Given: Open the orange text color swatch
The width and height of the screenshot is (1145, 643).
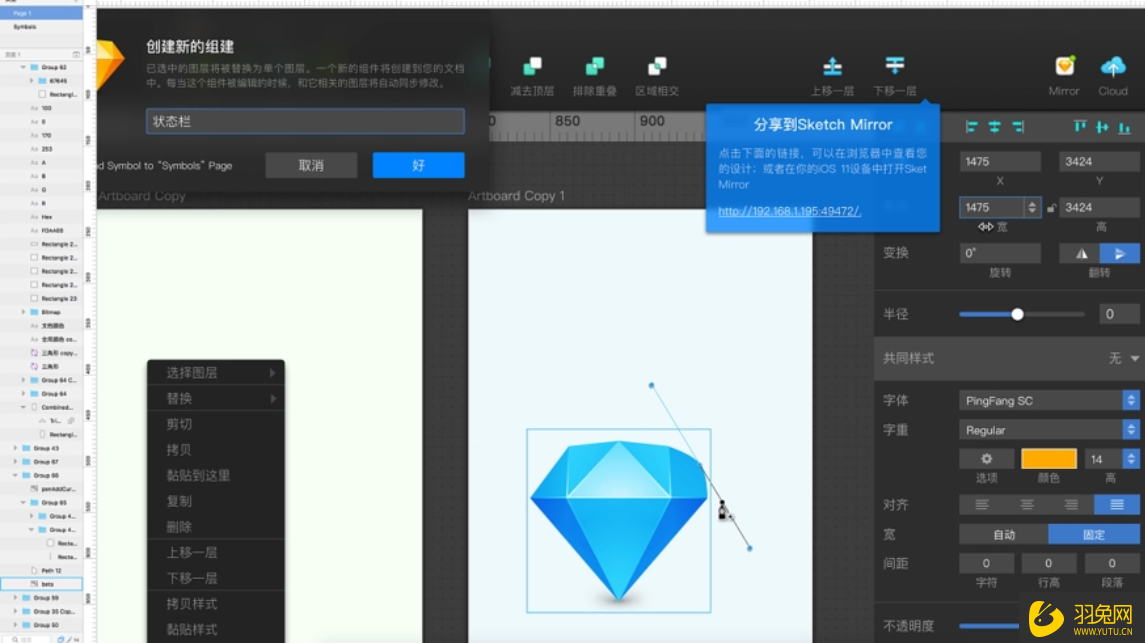Looking at the screenshot, I should click(1049, 459).
